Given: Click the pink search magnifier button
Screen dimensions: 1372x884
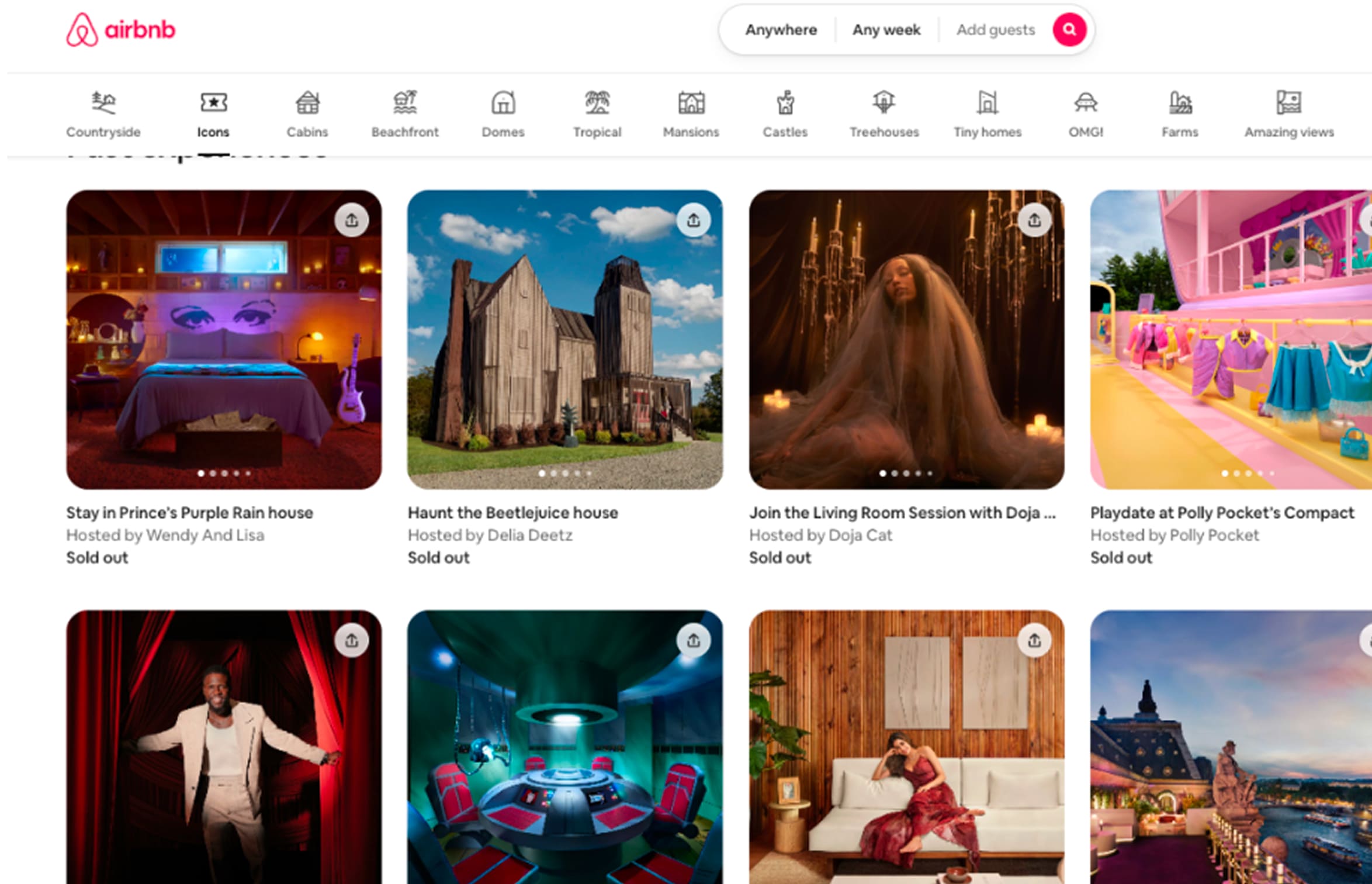Looking at the screenshot, I should coord(1069,30).
